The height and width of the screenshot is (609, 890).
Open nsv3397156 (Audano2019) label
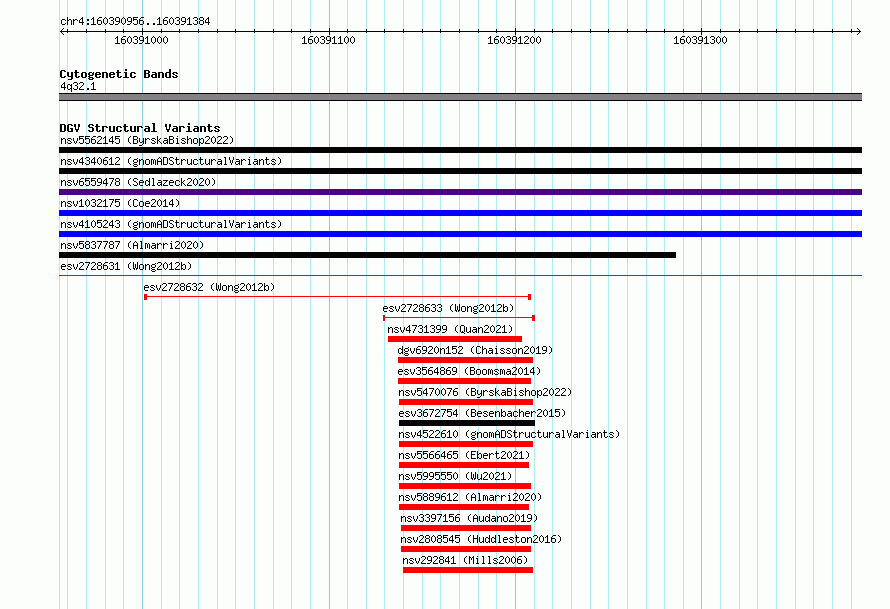click(x=469, y=518)
